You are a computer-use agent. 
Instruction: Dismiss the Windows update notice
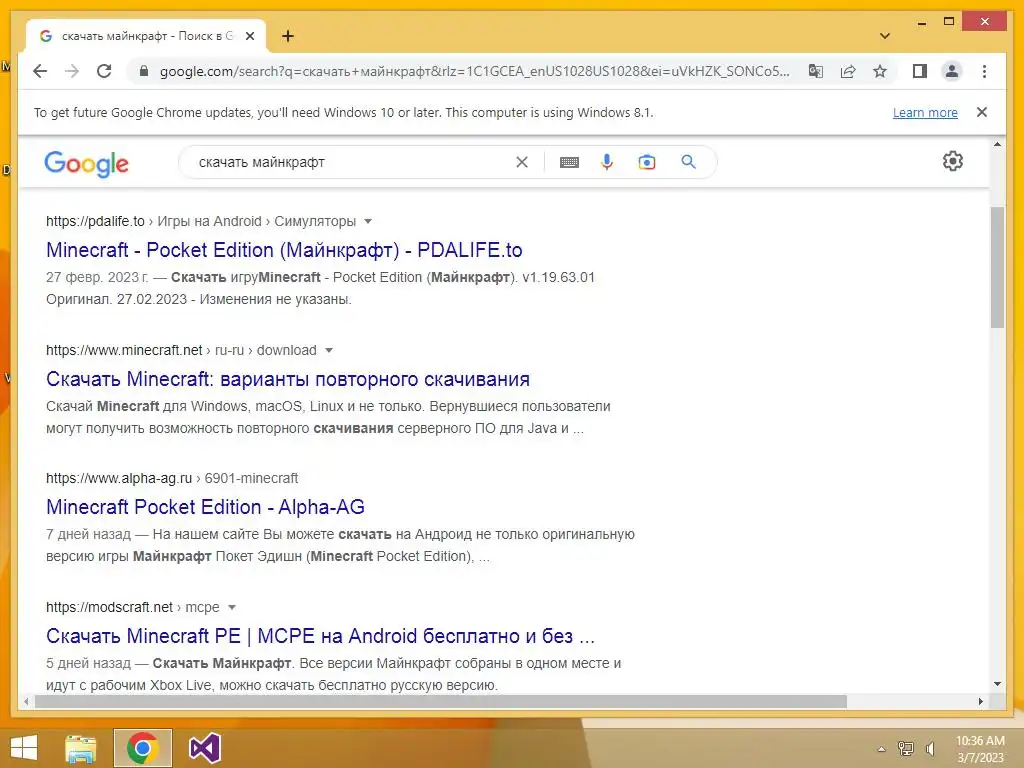(982, 112)
